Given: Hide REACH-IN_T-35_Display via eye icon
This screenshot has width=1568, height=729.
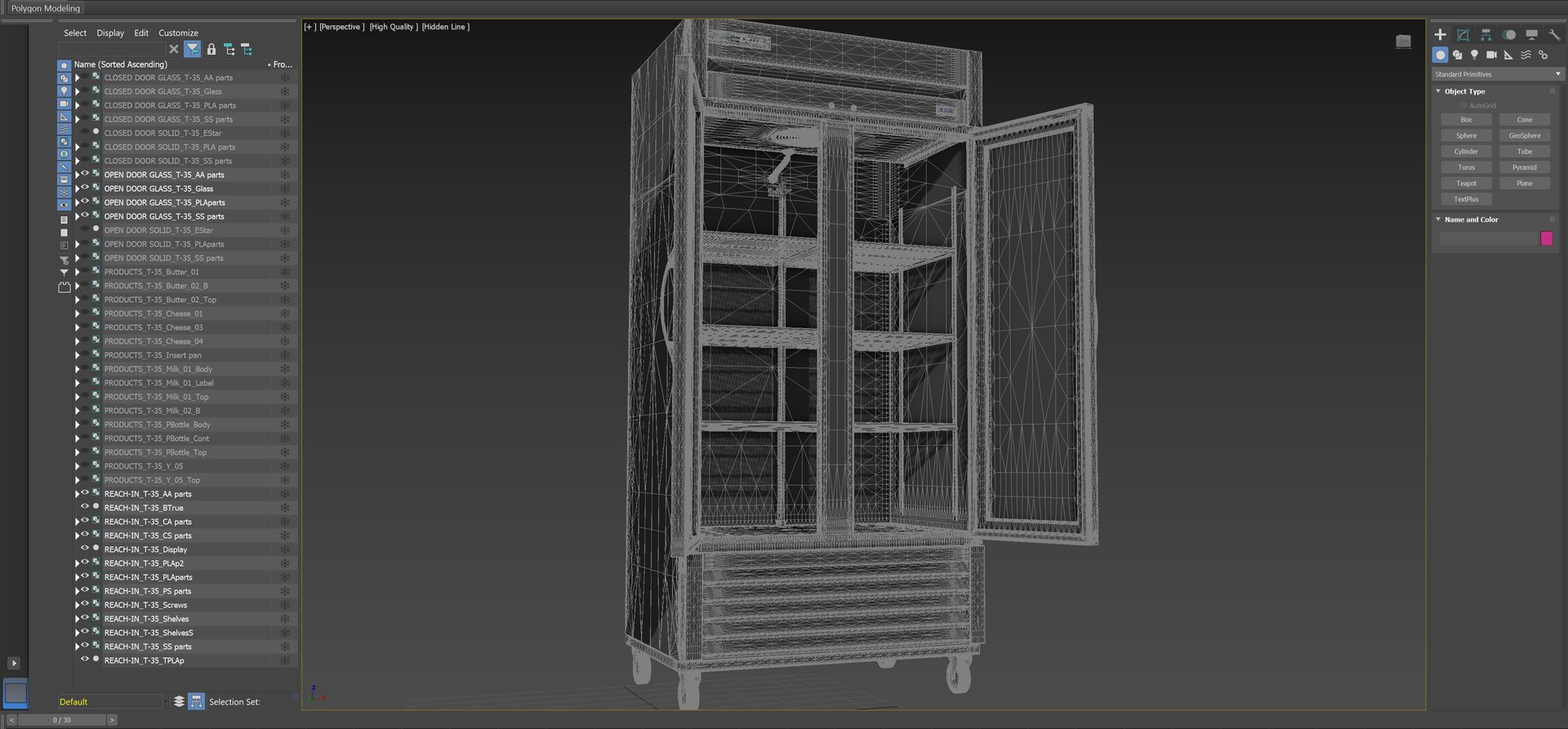Looking at the screenshot, I should (85, 549).
